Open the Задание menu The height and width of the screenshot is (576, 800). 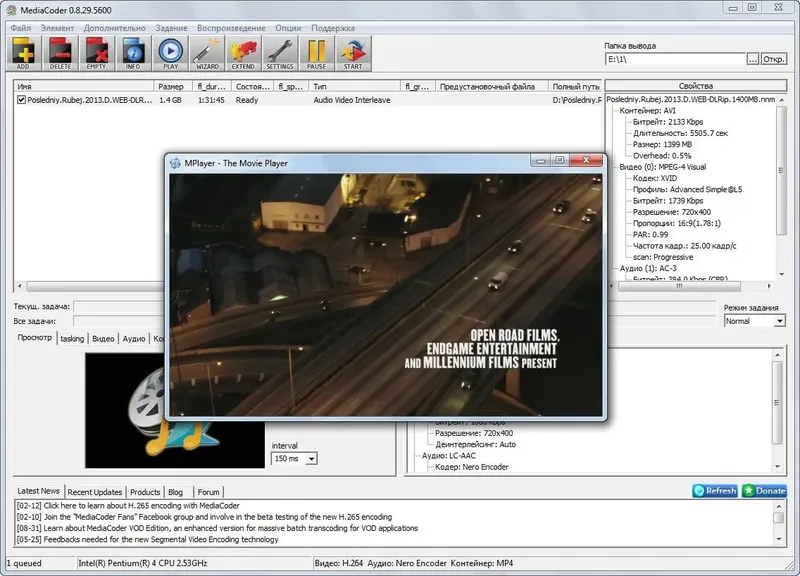pyautogui.click(x=171, y=28)
